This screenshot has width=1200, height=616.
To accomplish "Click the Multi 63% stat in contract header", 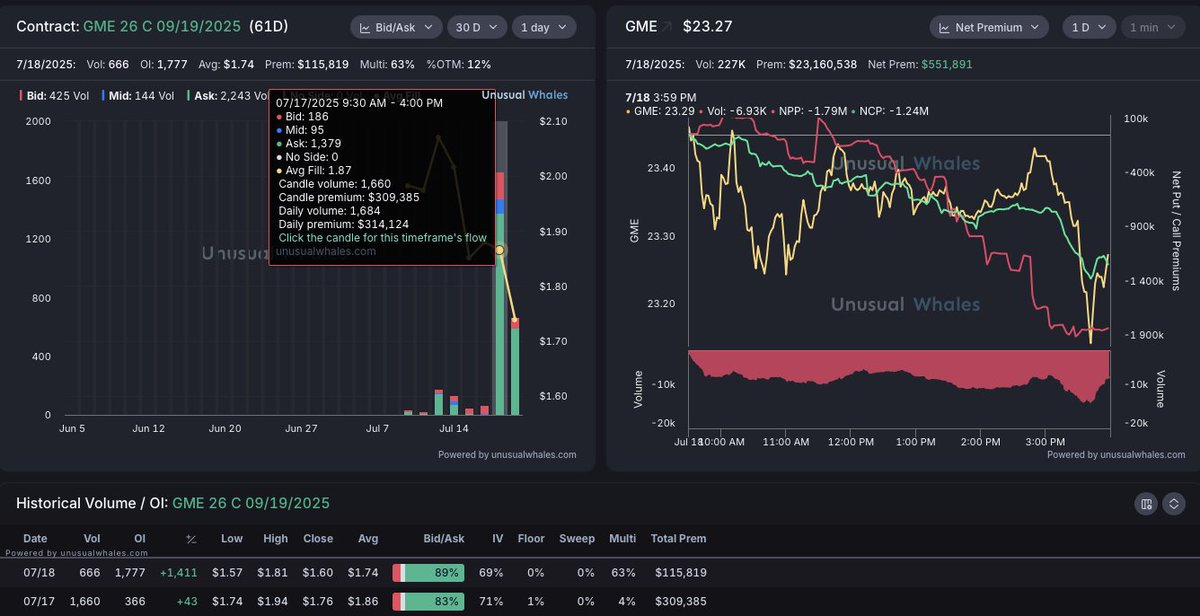I will [388, 64].
